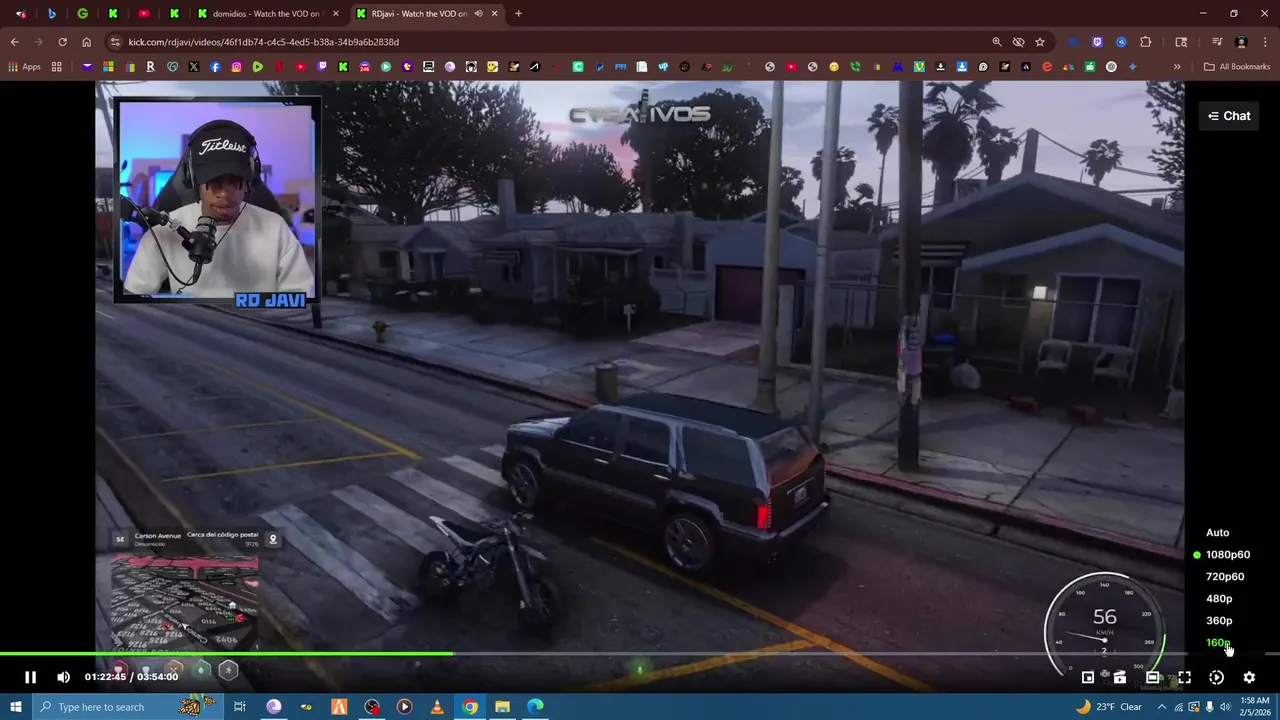The image size is (1280, 720).
Task: Select 160p video quality
Action: pyautogui.click(x=1218, y=643)
